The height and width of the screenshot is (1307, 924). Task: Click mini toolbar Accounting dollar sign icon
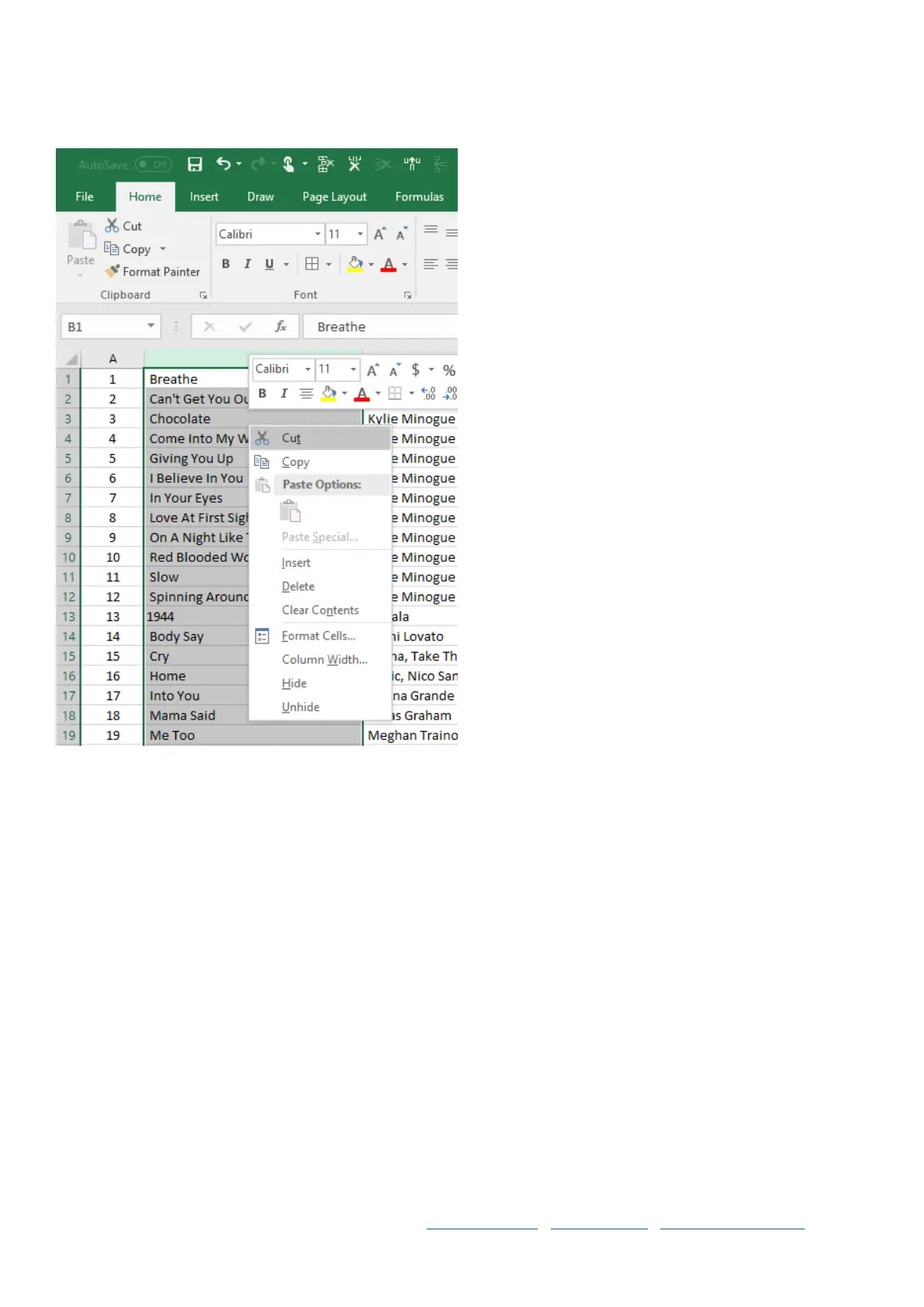coord(416,370)
